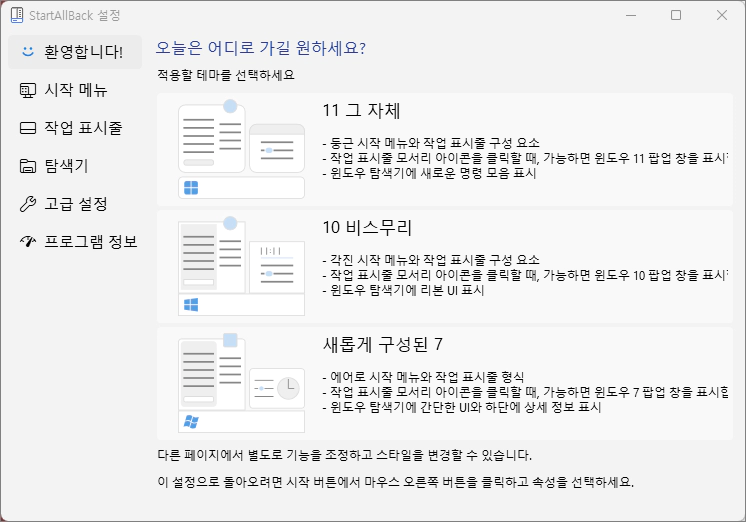Image resolution: width=746 pixels, height=522 pixels.
Task: Choose the 10 비스무리 theme title
Action: coord(367,227)
